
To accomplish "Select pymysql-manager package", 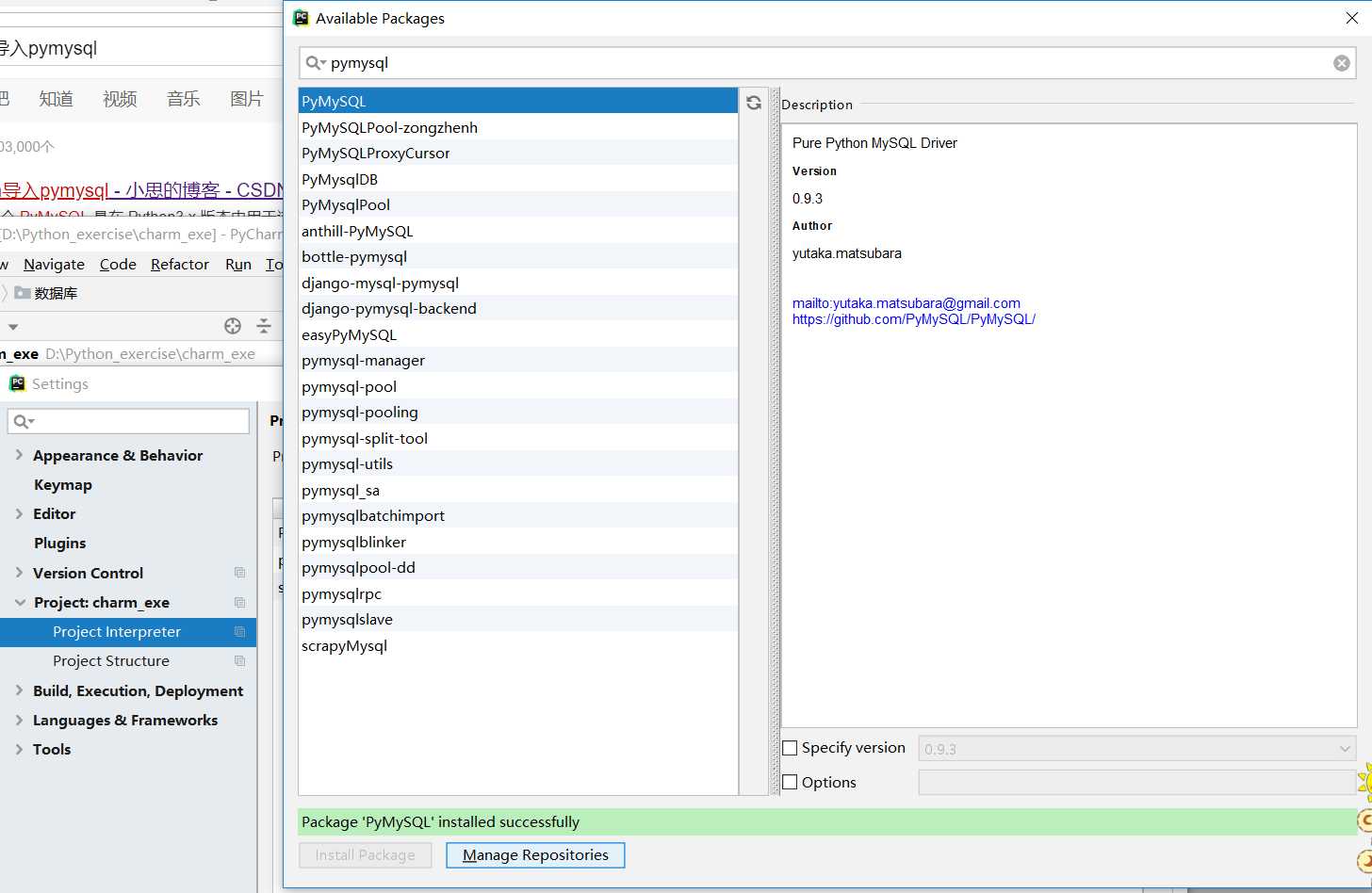I will click(518, 360).
